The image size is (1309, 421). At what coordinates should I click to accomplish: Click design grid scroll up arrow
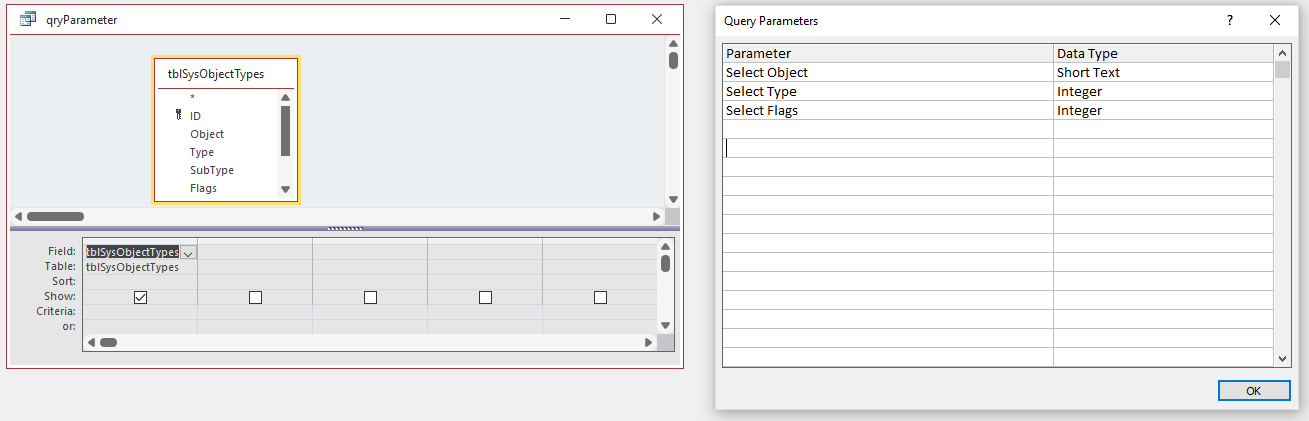tap(666, 247)
